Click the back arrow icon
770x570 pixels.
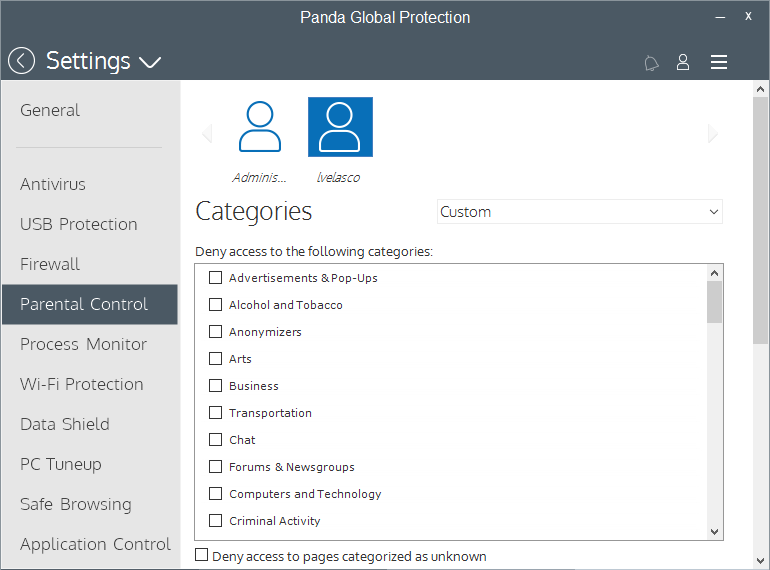(22, 61)
